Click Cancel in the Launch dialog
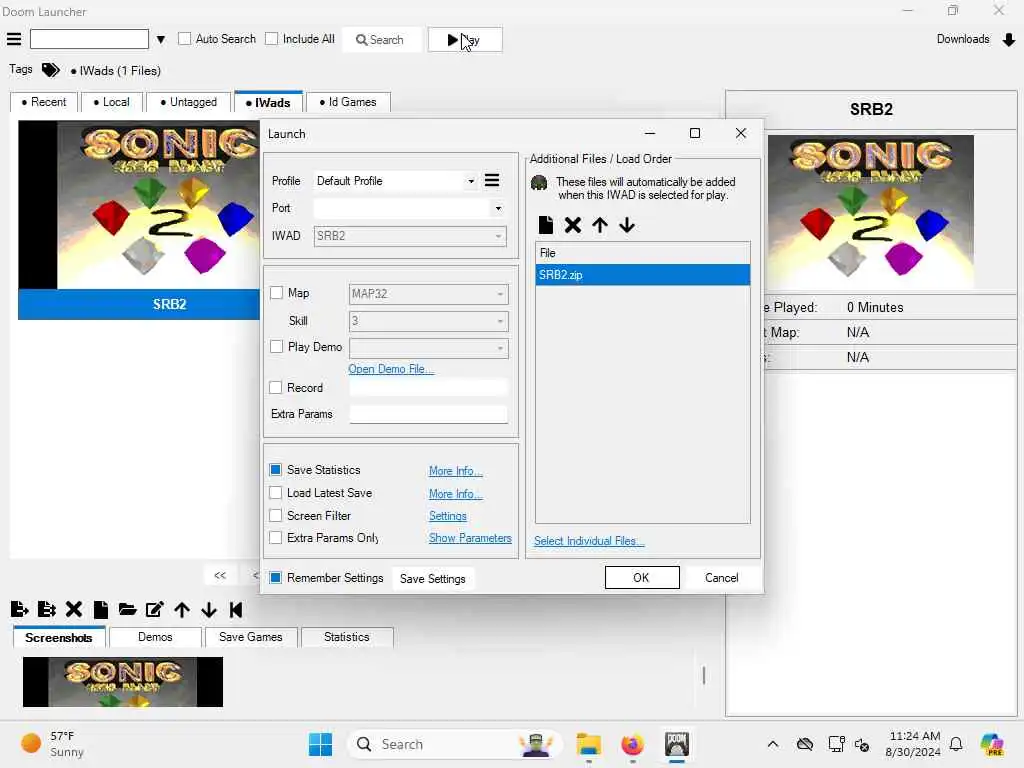 click(x=722, y=577)
